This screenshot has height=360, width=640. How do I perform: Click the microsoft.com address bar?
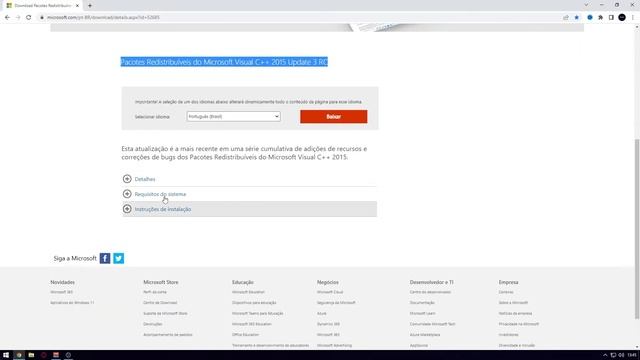tap(103, 18)
